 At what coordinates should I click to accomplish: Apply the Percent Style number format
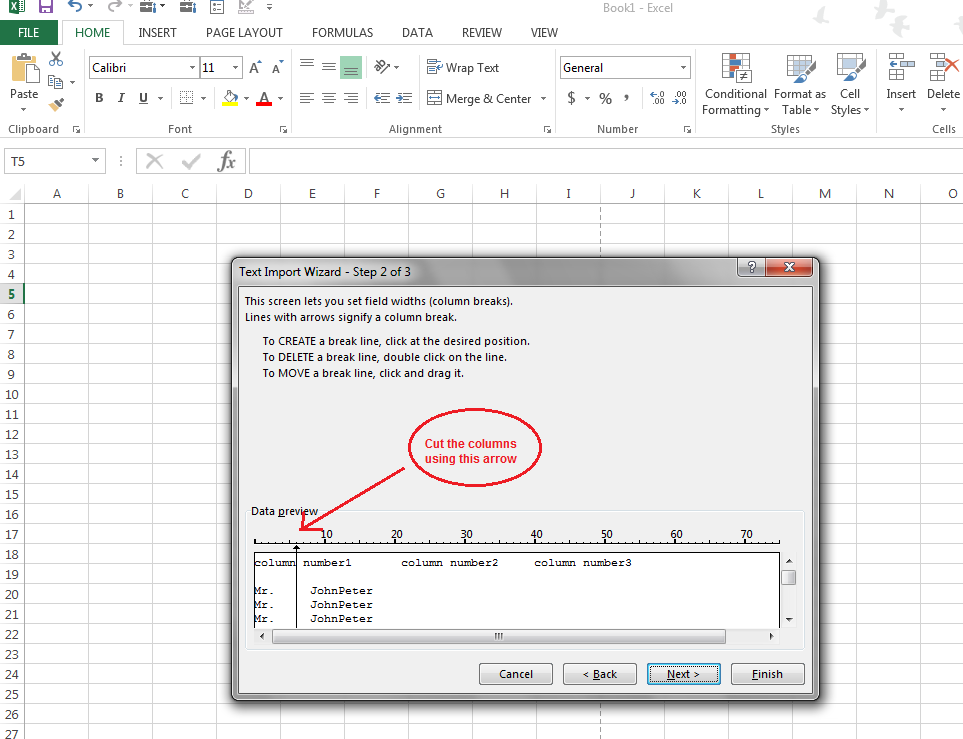pos(604,98)
